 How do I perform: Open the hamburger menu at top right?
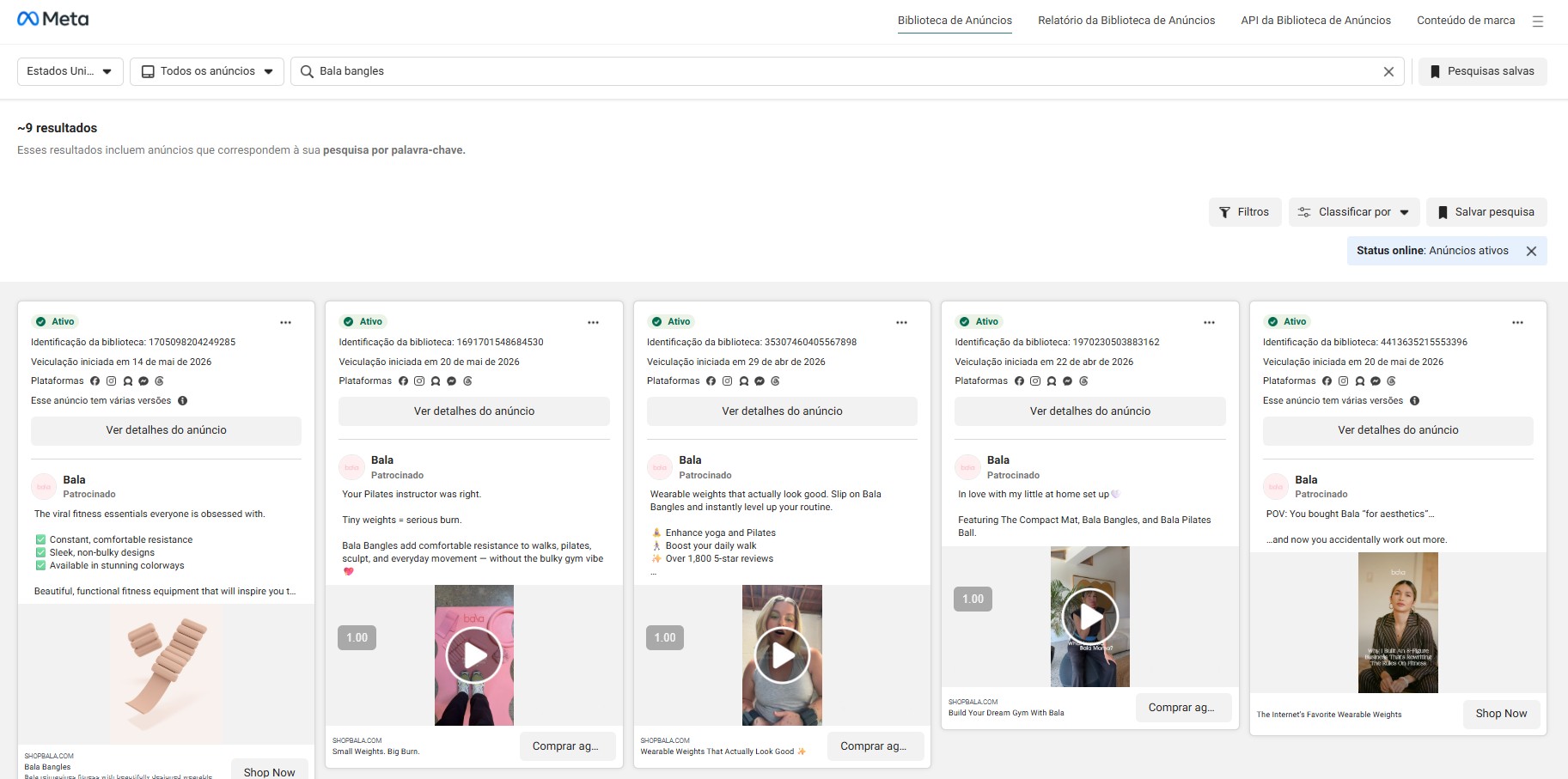(1538, 21)
